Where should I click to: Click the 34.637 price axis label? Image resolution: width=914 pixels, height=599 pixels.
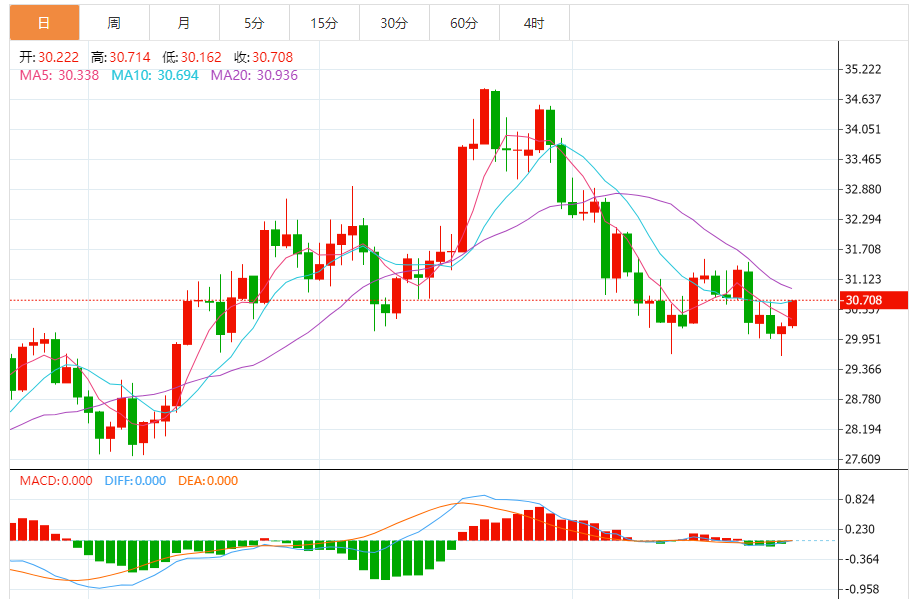pos(863,99)
